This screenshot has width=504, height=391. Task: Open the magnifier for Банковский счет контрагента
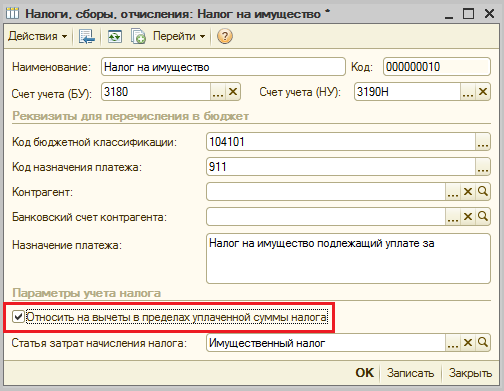click(483, 217)
